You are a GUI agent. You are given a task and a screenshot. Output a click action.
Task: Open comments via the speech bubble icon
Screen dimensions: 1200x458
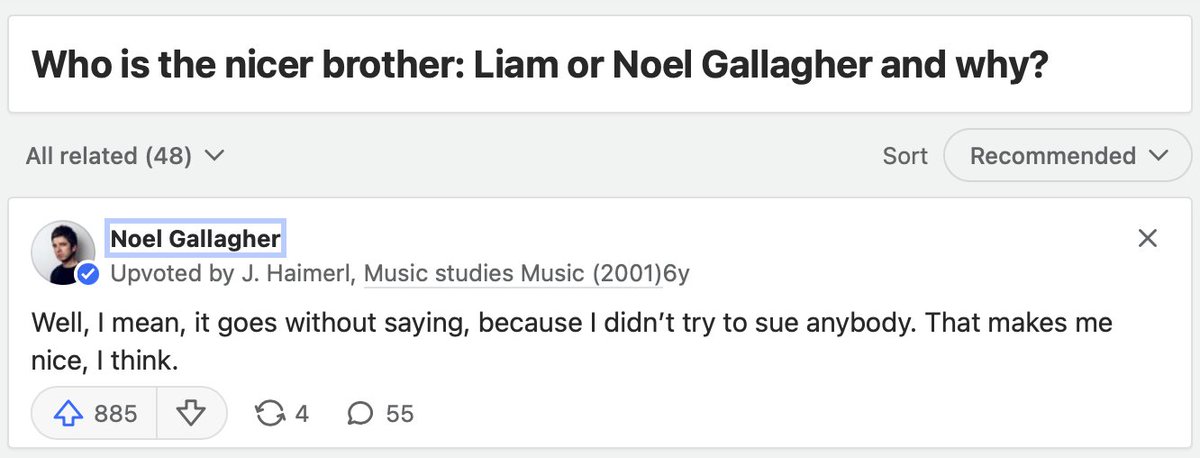(360, 413)
